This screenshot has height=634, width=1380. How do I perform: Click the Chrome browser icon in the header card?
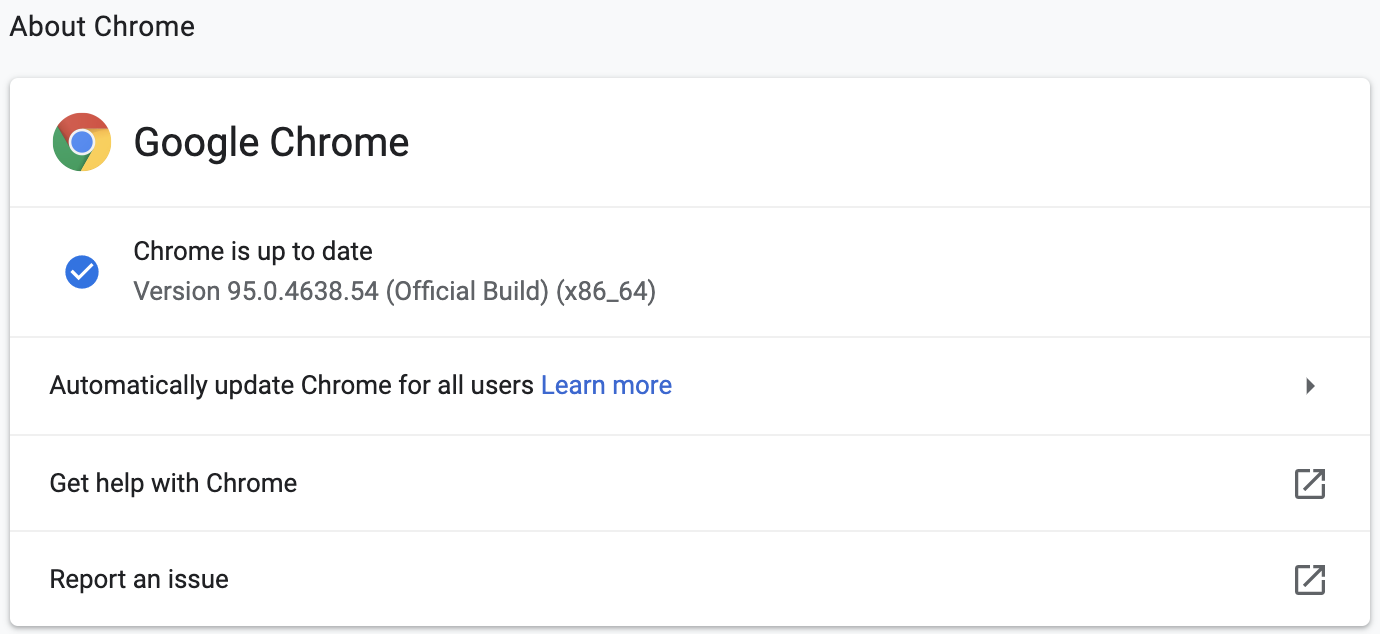(82, 142)
